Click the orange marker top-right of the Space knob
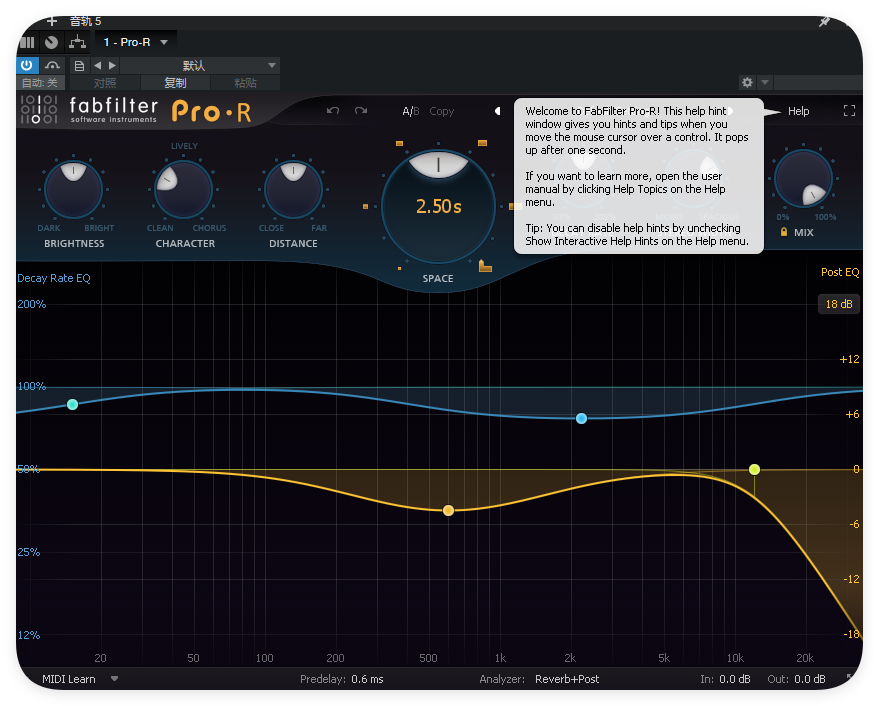The image size is (879, 706). click(x=482, y=143)
